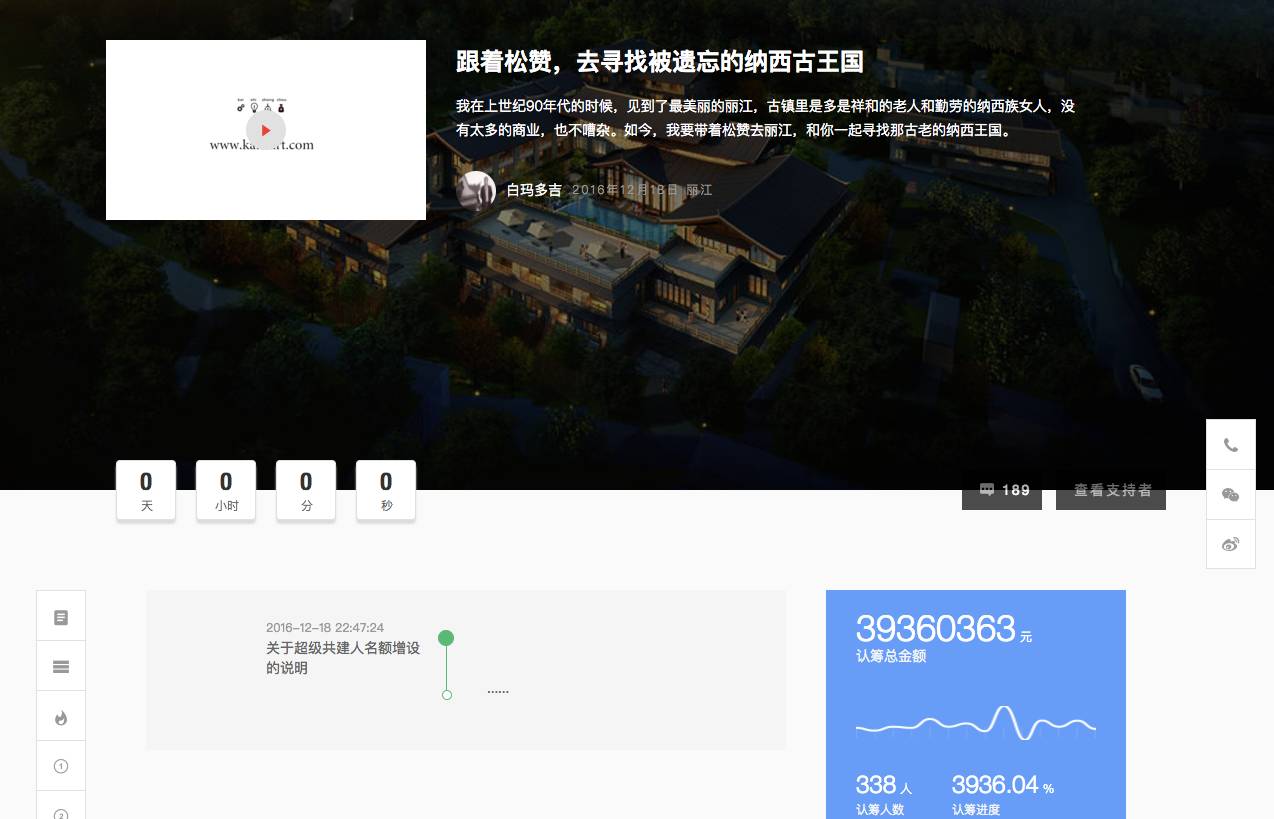Screen dimensions: 1274x819
Task: Select the article details icon in left sidebar
Action: (x=61, y=616)
